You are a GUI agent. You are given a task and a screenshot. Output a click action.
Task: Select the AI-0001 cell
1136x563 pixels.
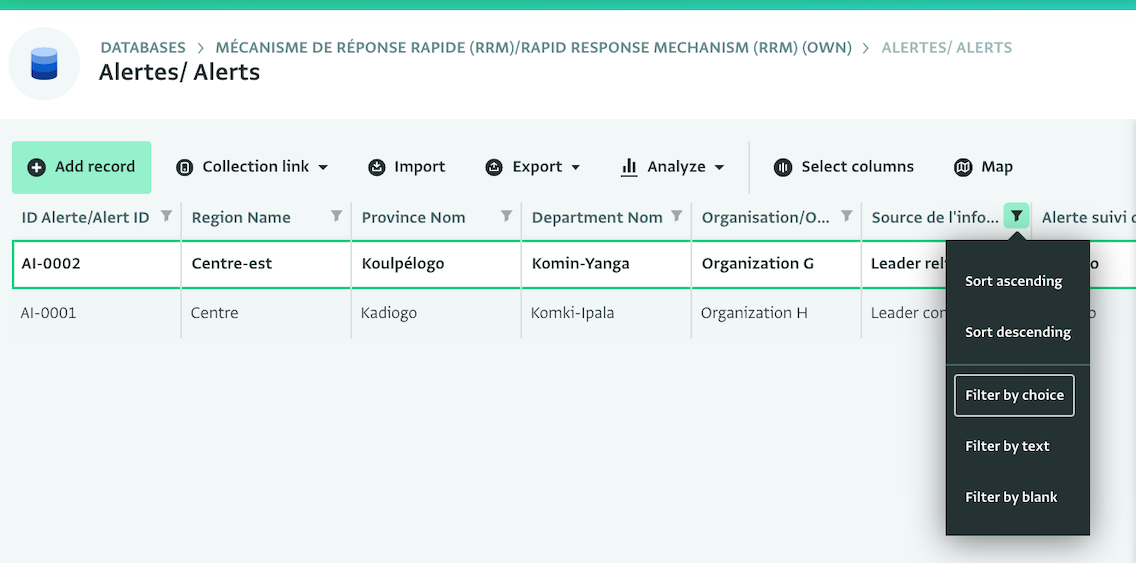pyautogui.click(x=96, y=313)
